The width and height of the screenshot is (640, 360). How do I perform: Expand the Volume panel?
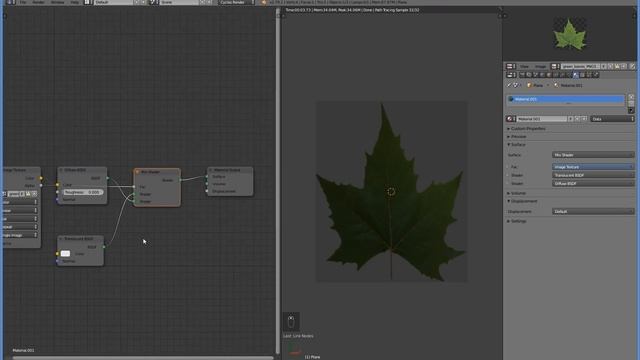[516, 193]
